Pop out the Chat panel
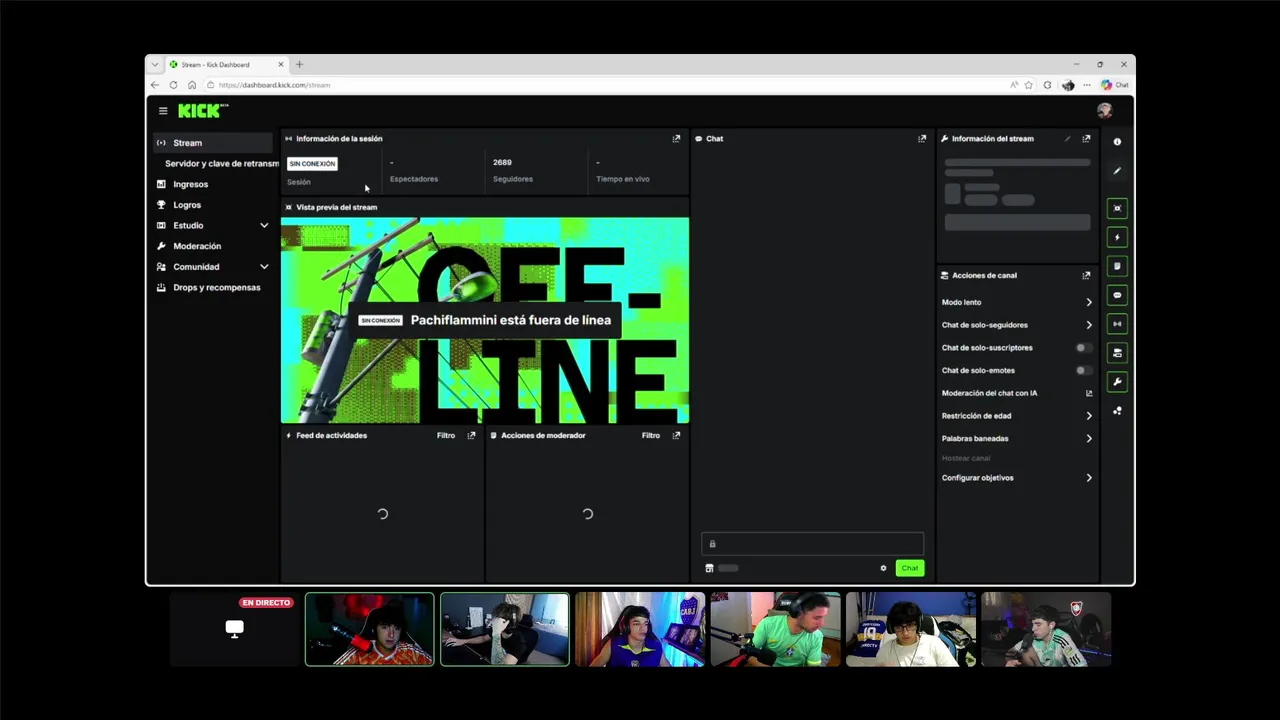The width and height of the screenshot is (1280, 720). (x=922, y=139)
